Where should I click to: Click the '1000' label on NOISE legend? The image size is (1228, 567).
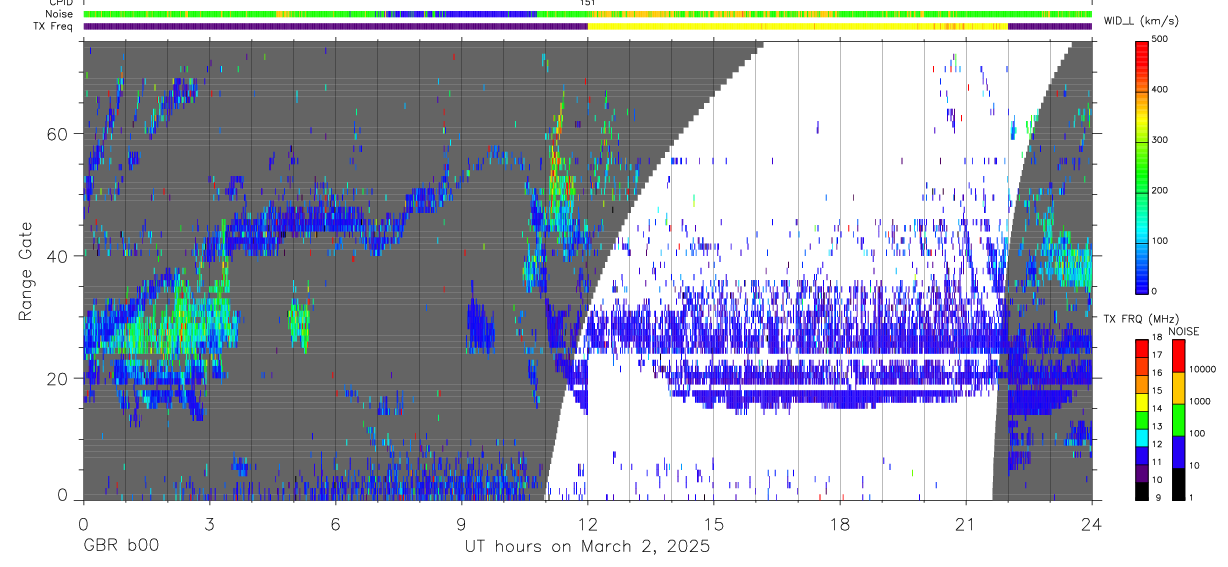[1198, 401]
